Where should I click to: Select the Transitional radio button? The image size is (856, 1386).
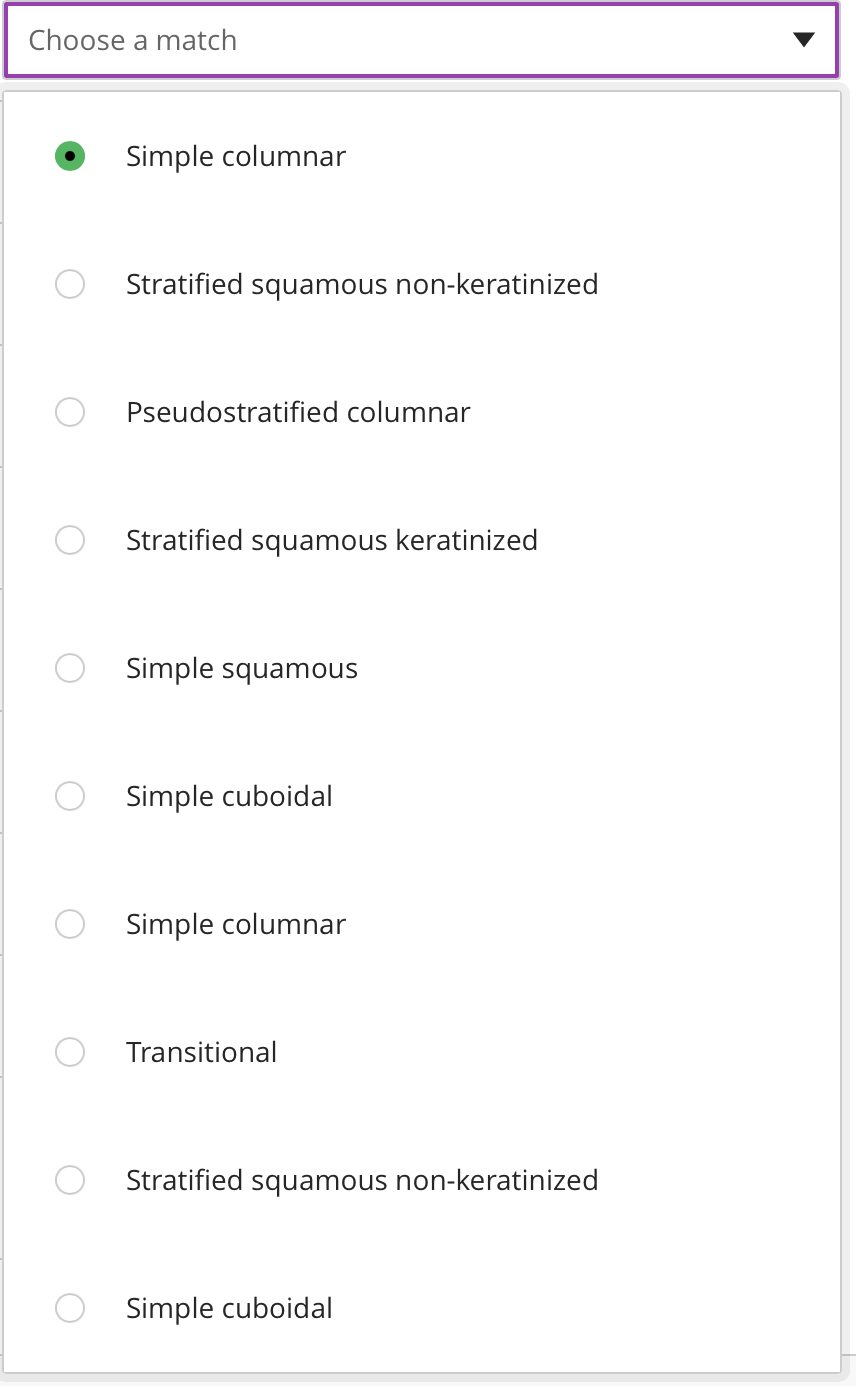click(70, 1052)
